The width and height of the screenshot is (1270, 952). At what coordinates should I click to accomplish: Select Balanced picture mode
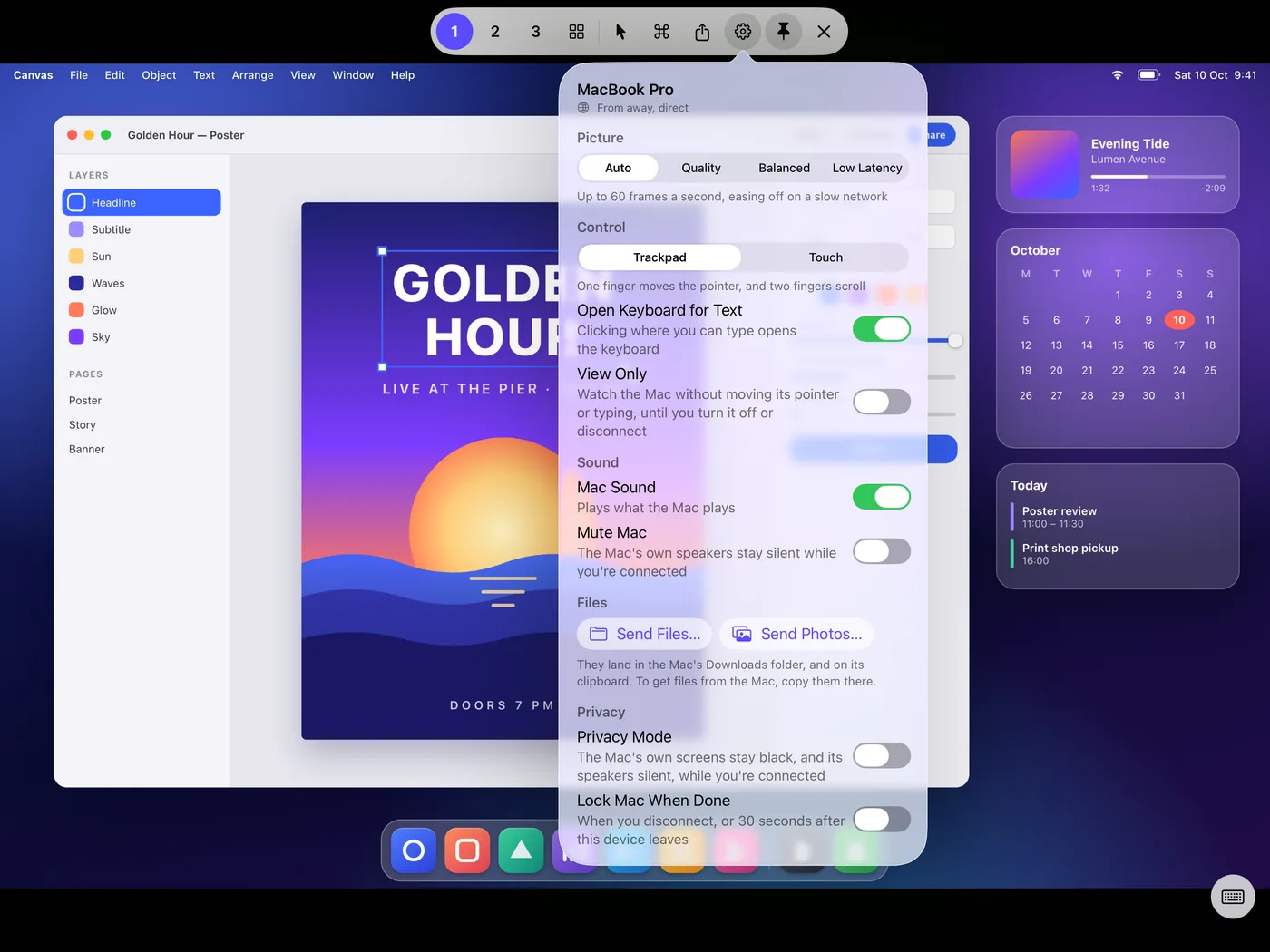[784, 168]
